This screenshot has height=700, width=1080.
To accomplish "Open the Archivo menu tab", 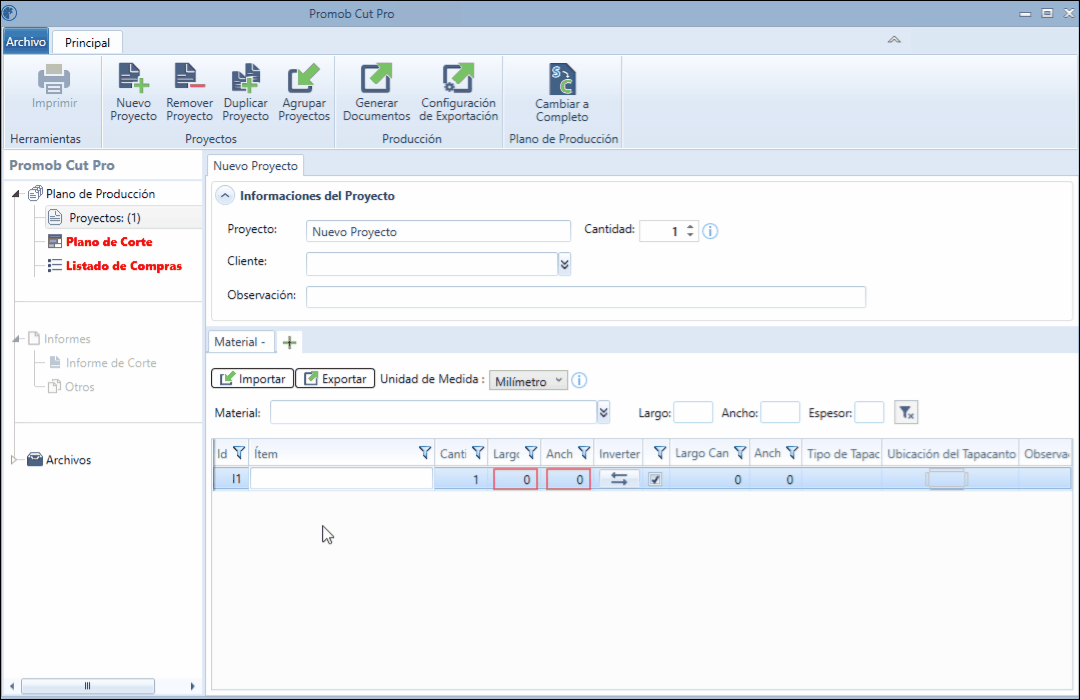I will (26, 42).
